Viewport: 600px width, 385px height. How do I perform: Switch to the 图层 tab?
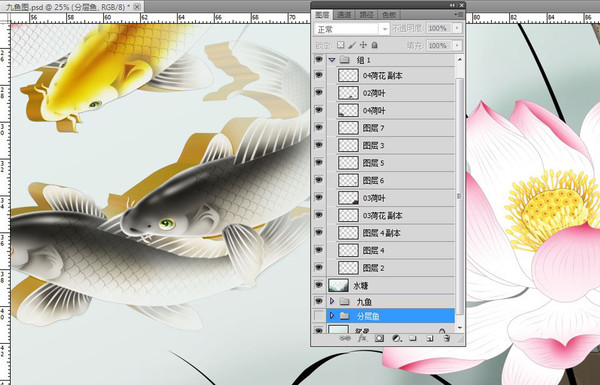[x=322, y=15]
